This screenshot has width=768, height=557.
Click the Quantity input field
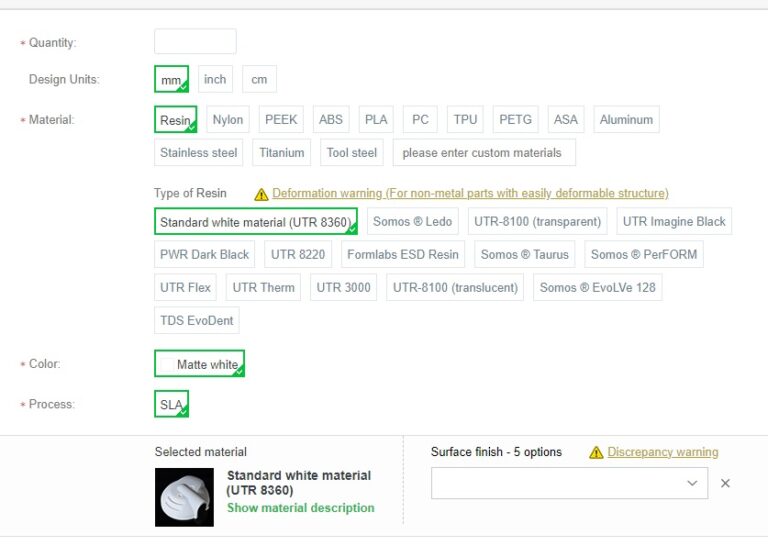(x=195, y=42)
